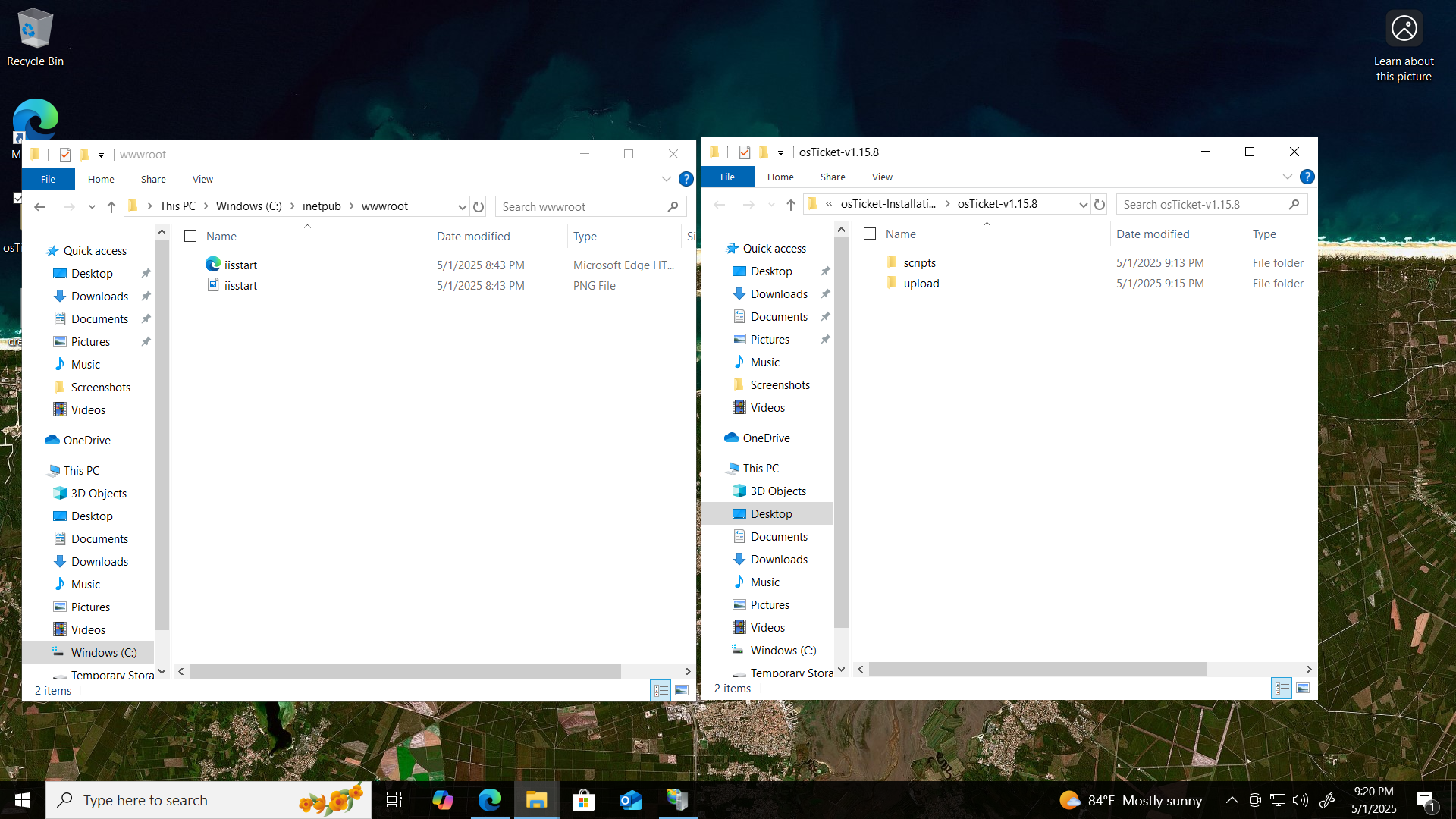
Task: Toggle select-all checkbox in wwwroot window
Action: [190, 236]
